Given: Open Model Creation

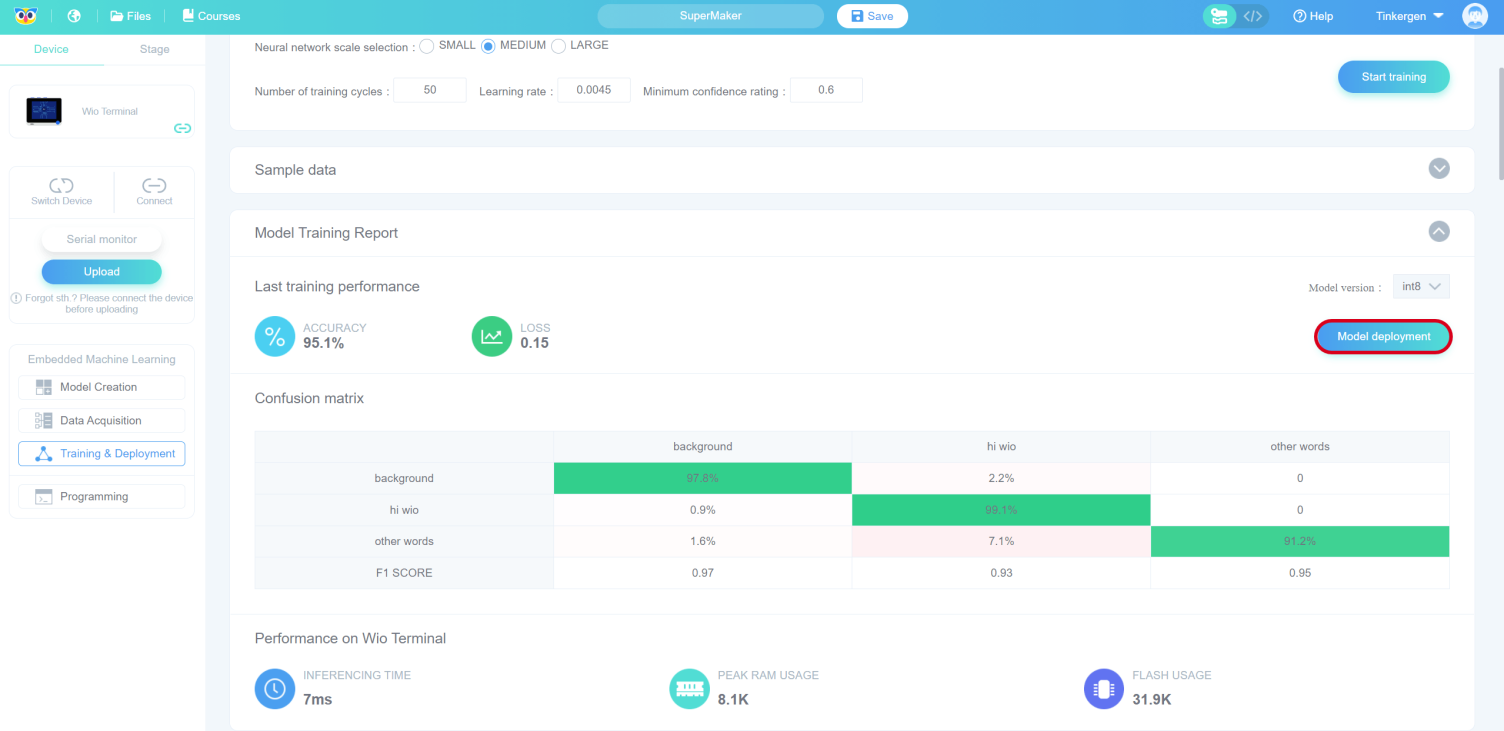Looking at the screenshot, I should (x=101, y=387).
